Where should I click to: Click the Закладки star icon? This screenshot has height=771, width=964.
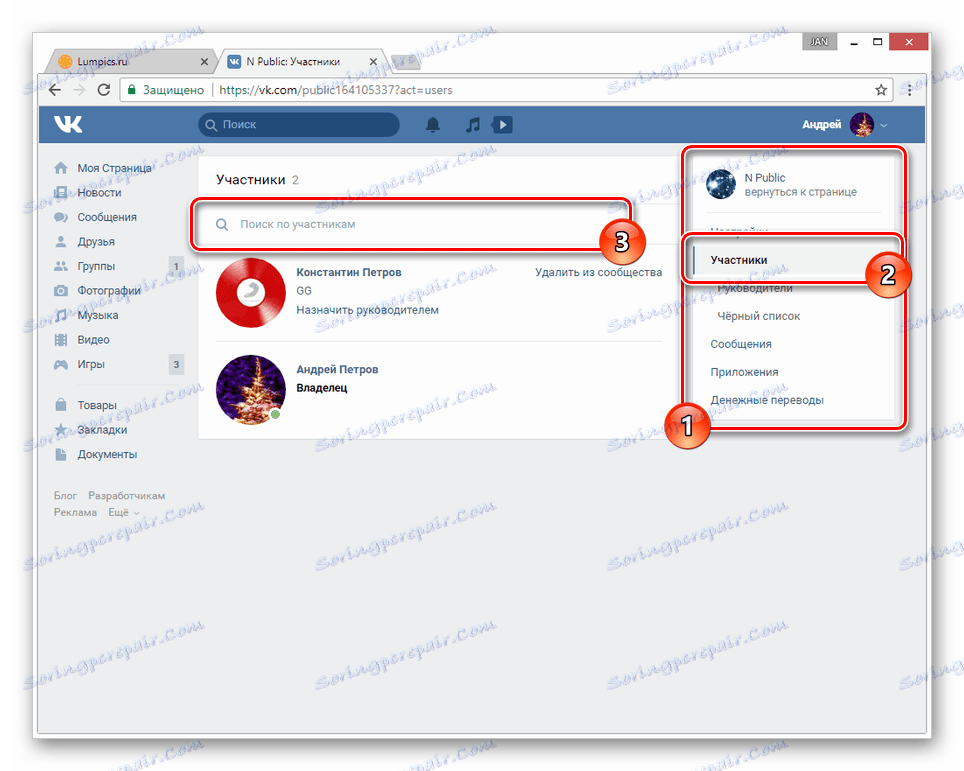pos(61,430)
